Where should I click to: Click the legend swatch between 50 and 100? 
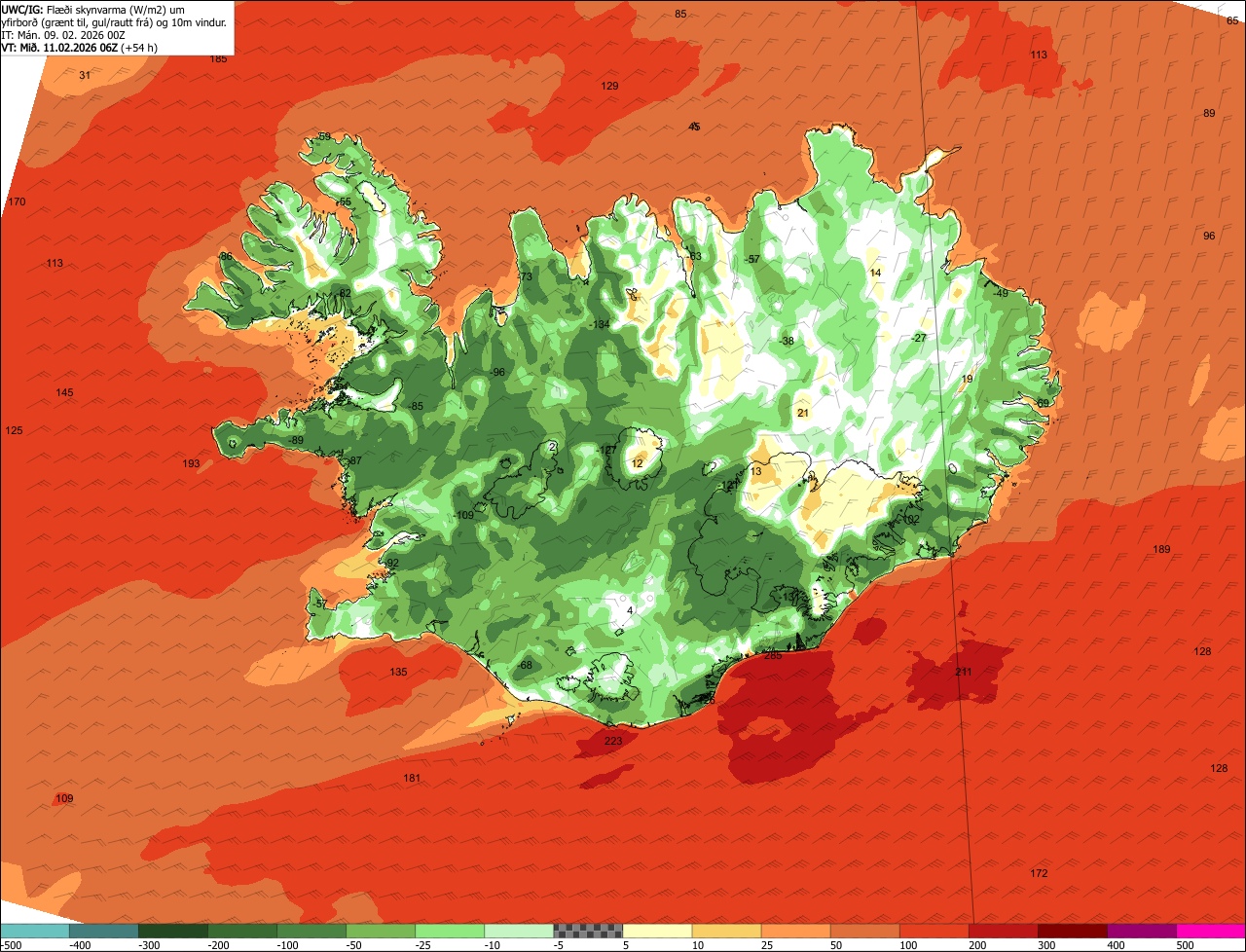[864, 932]
